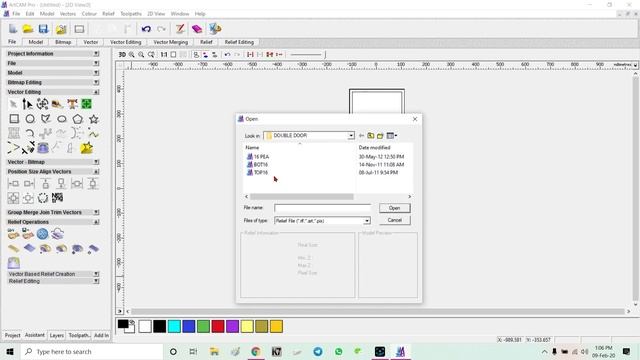Click the Type here to search box
This screenshot has height=360, width=640.
point(92,351)
